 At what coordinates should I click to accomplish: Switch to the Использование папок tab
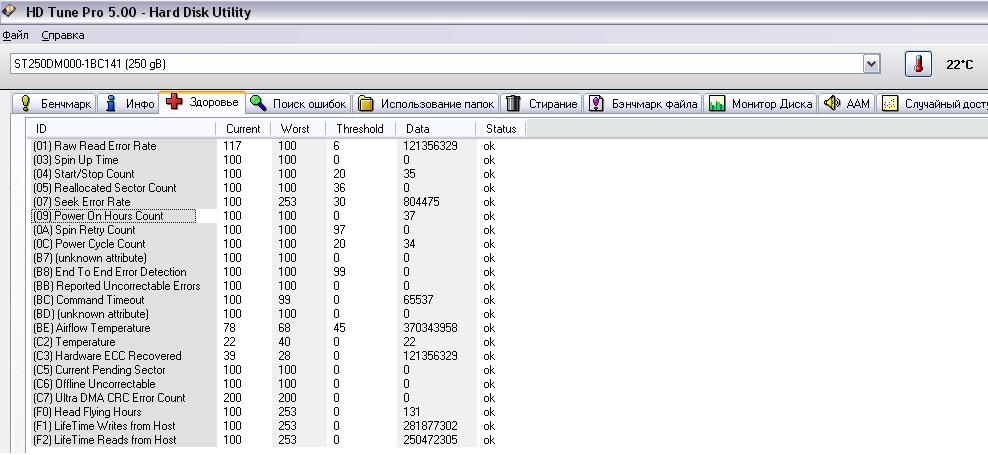coord(427,104)
